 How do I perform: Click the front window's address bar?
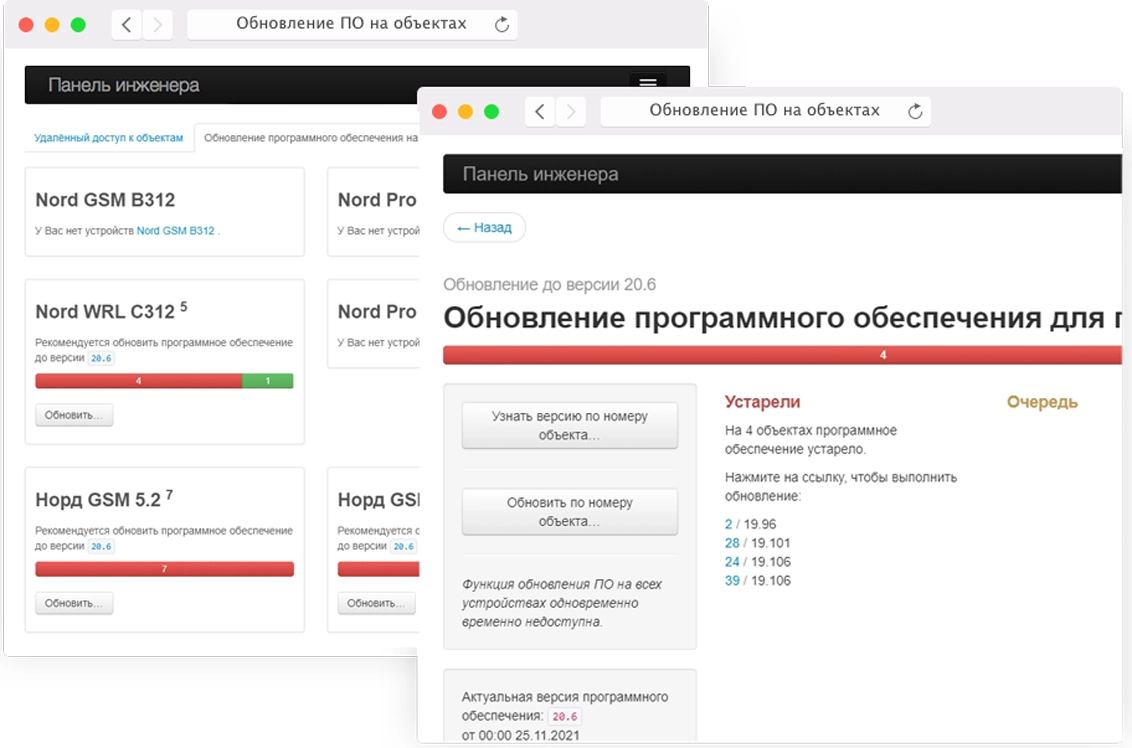[764, 111]
